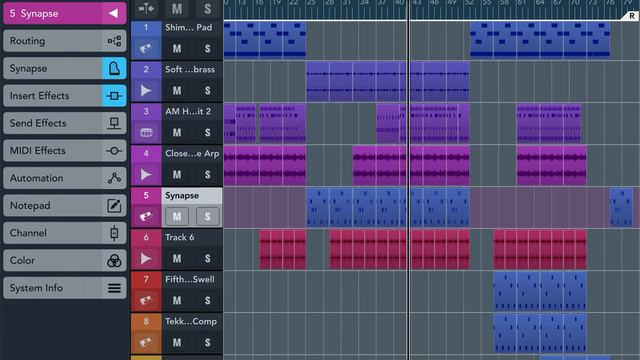Mute the selected Synapse track
This screenshot has width=640, height=360.
pos(177,216)
